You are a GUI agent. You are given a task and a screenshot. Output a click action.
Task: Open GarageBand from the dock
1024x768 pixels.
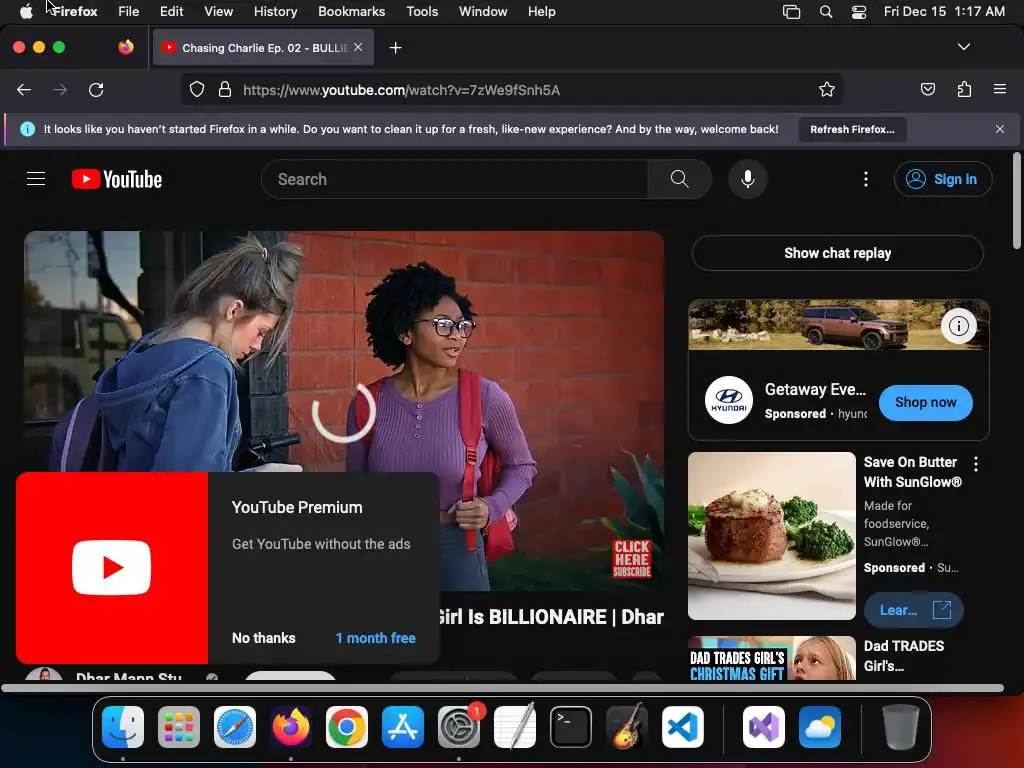point(627,727)
